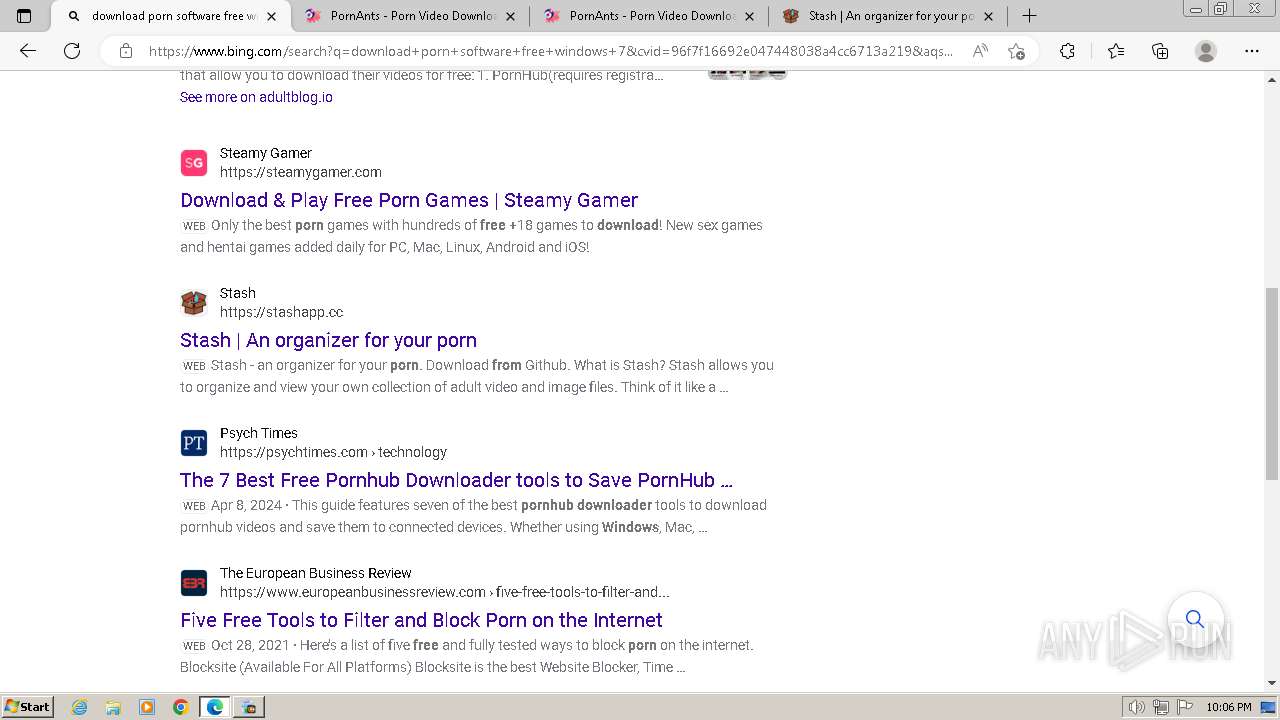The height and width of the screenshot is (720, 1280).
Task: Close the Bing search tab
Action: click(x=271, y=16)
